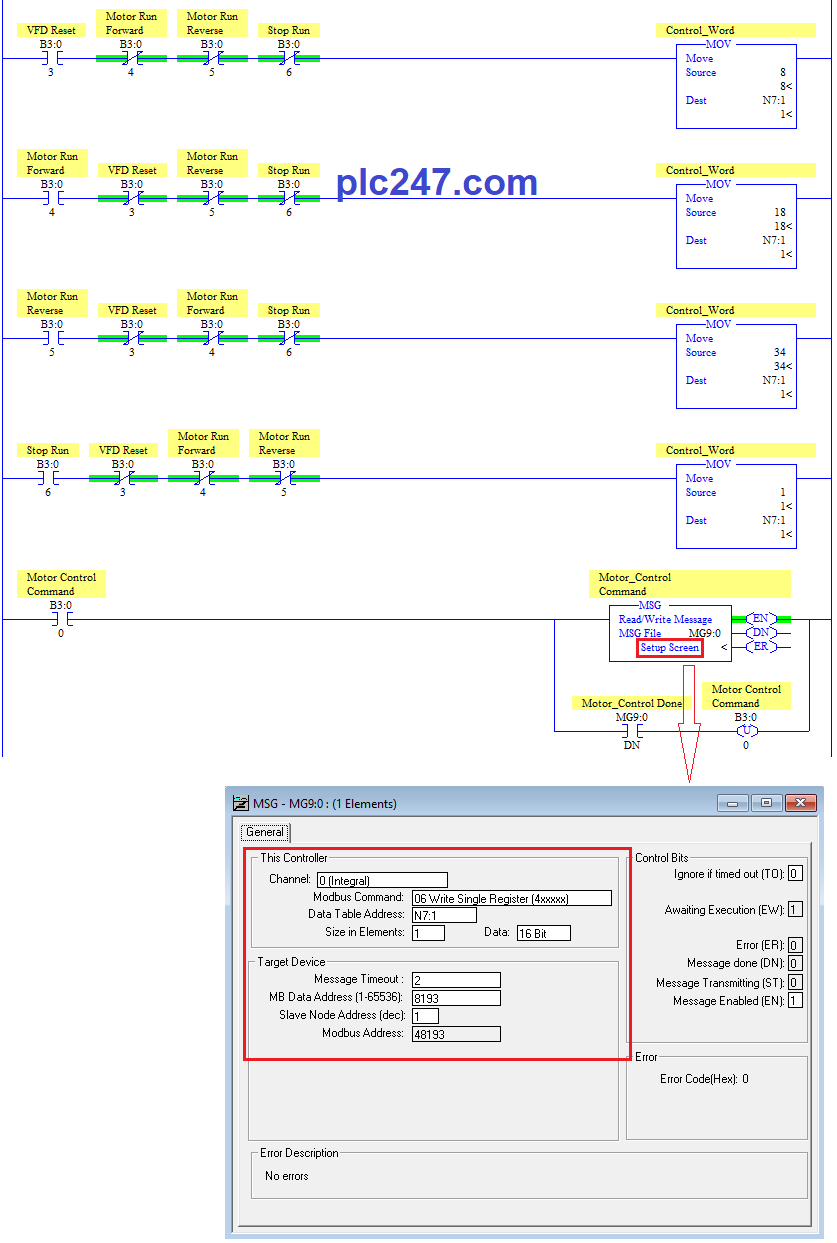This screenshot has width=837, height=1243.
Task: Select the General tab in MSG dialog
Action: 265,832
